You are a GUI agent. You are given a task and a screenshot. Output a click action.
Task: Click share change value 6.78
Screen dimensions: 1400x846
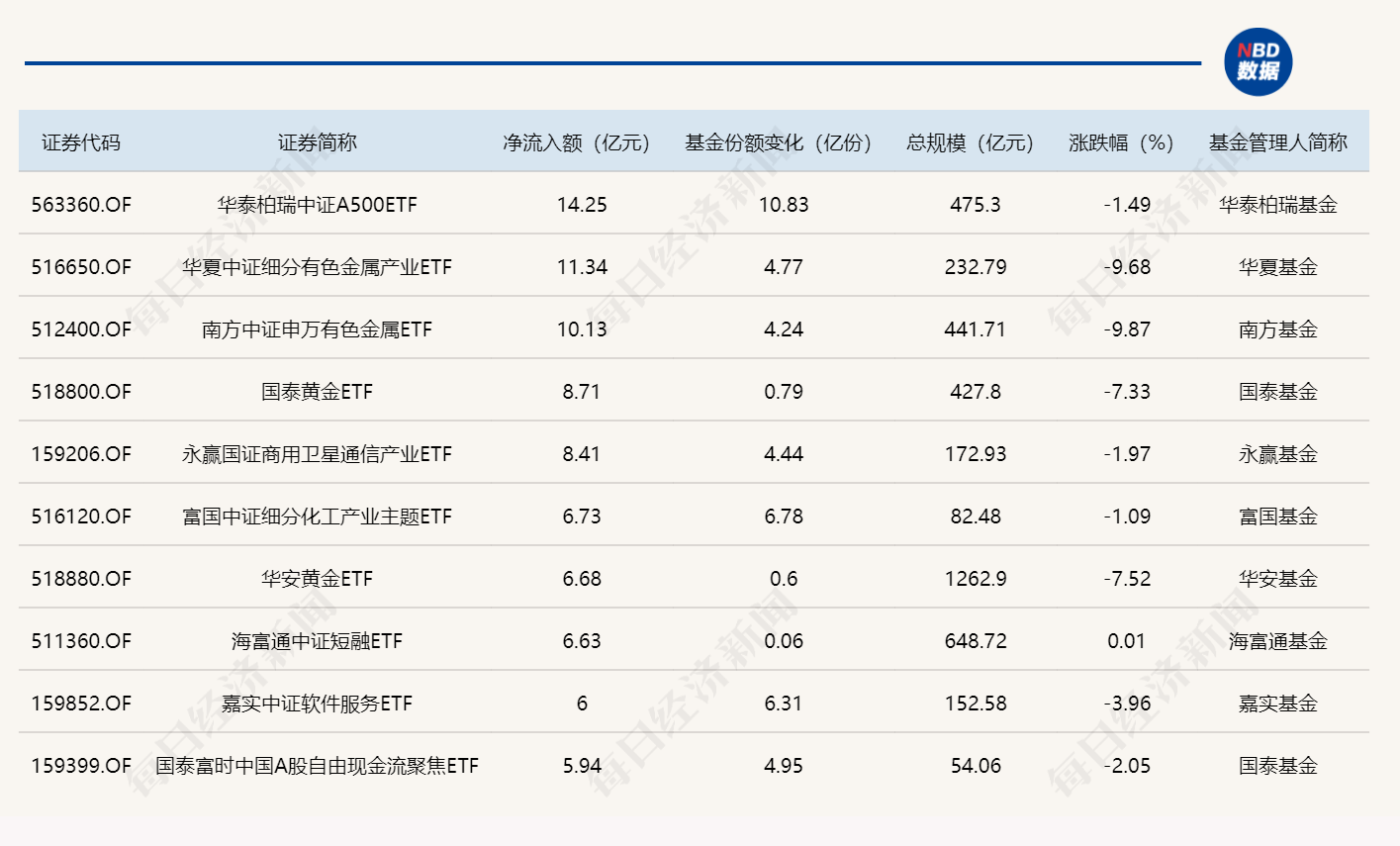784,517
